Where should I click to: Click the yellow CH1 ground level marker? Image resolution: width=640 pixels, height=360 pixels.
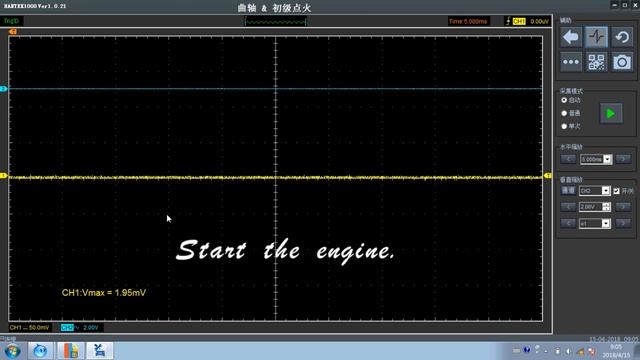pos(3,176)
